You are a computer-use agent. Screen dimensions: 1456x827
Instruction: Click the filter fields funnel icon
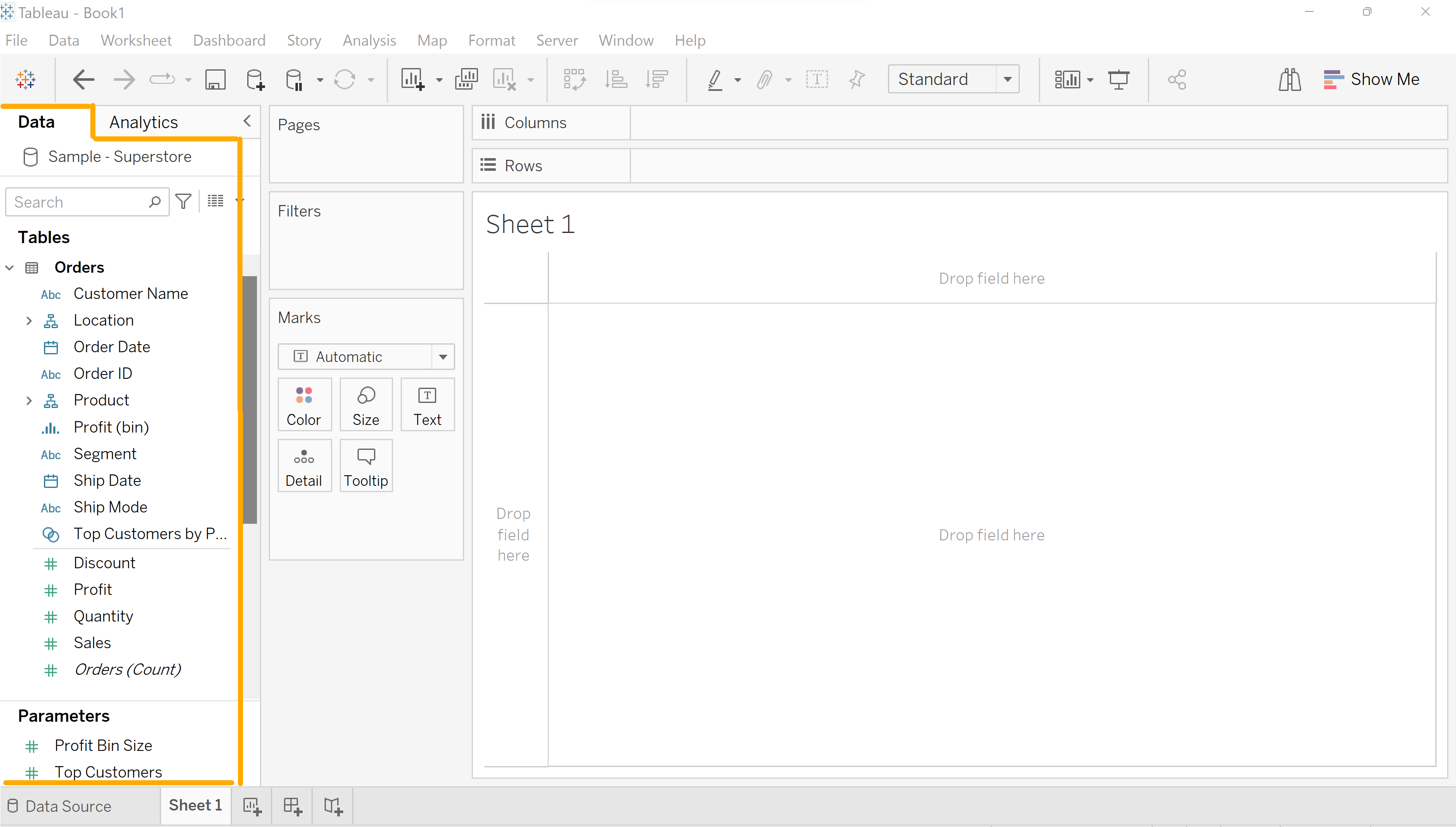[183, 202]
